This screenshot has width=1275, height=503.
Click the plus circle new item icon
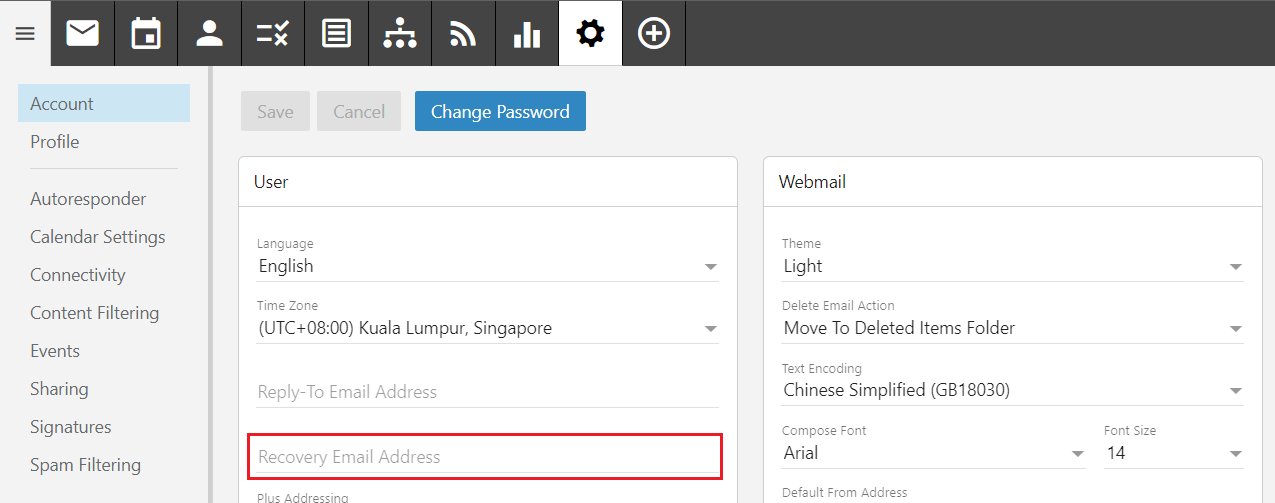654,34
